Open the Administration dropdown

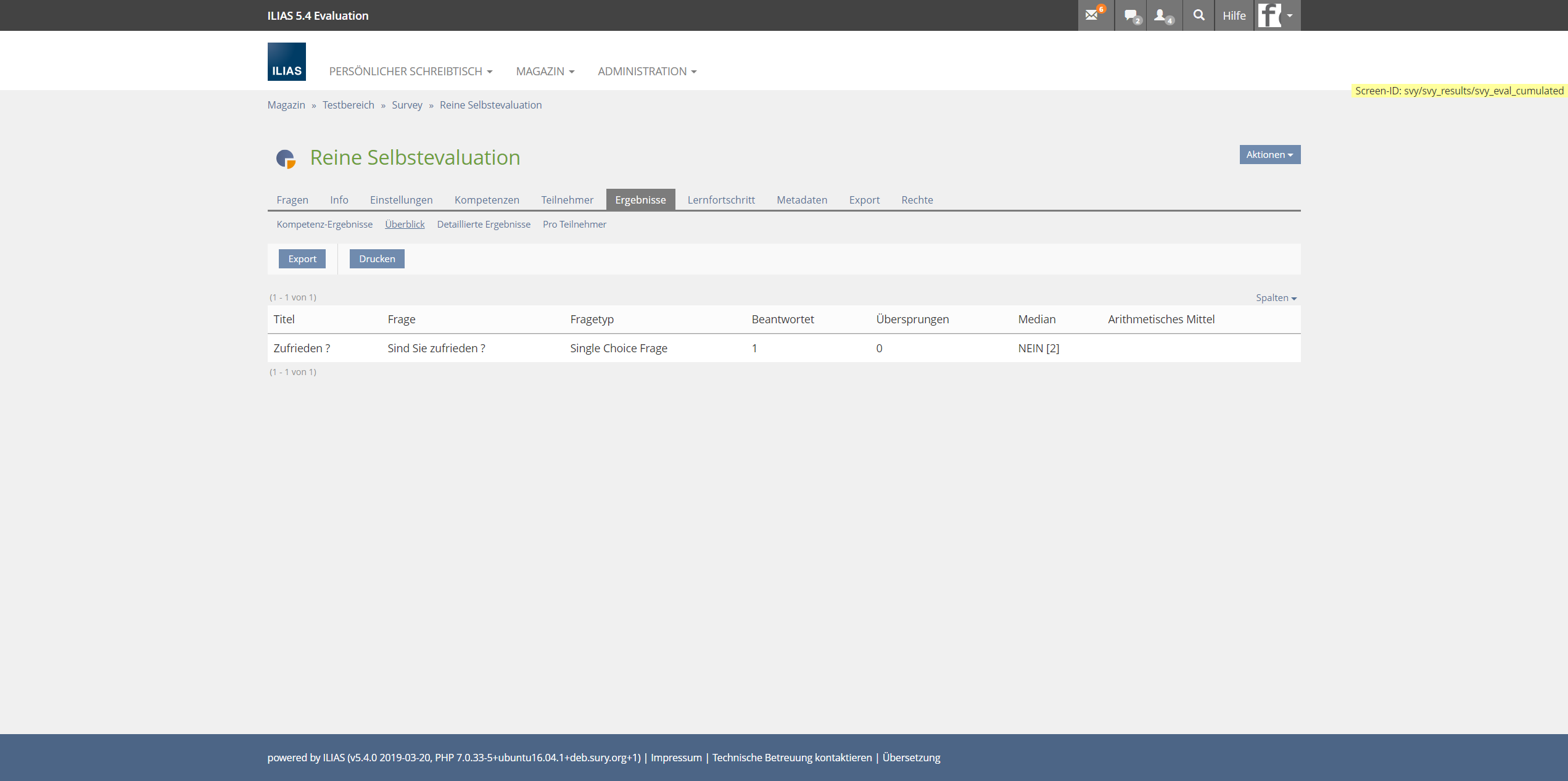pyautogui.click(x=646, y=72)
